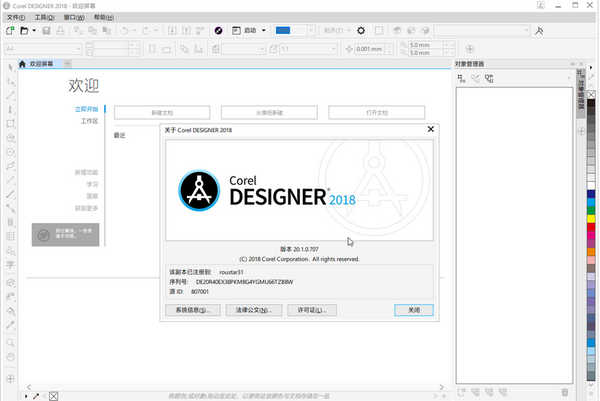The height and width of the screenshot is (401, 600).
Task: Expand the page size dropdown on the property bar
Action: click(78, 49)
